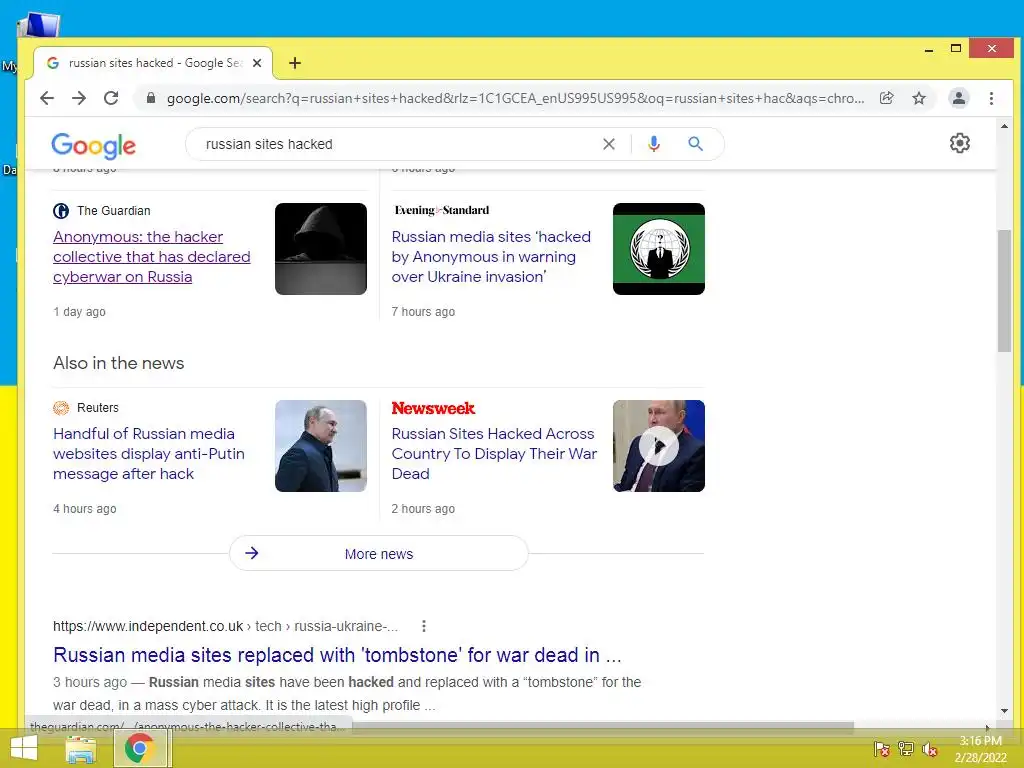The image size is (1024, 768).
Task: Close the russian sites hacked tab
Action: [x=257, y=63]
